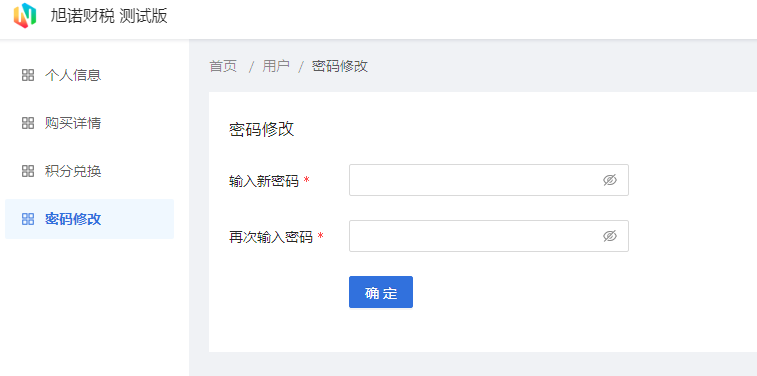The height and width of the screenshot is (376, 757).
Task: Show the new password via the eye icon
Action: [x=610, y=180]
